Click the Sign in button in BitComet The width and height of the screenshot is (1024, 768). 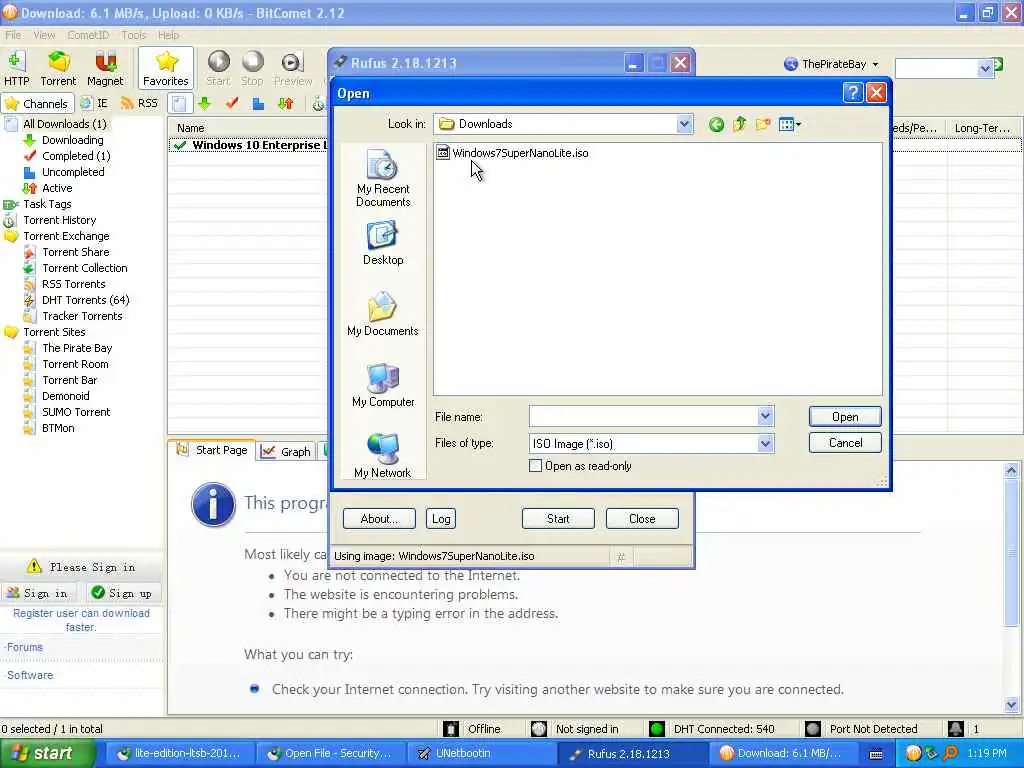38,593
